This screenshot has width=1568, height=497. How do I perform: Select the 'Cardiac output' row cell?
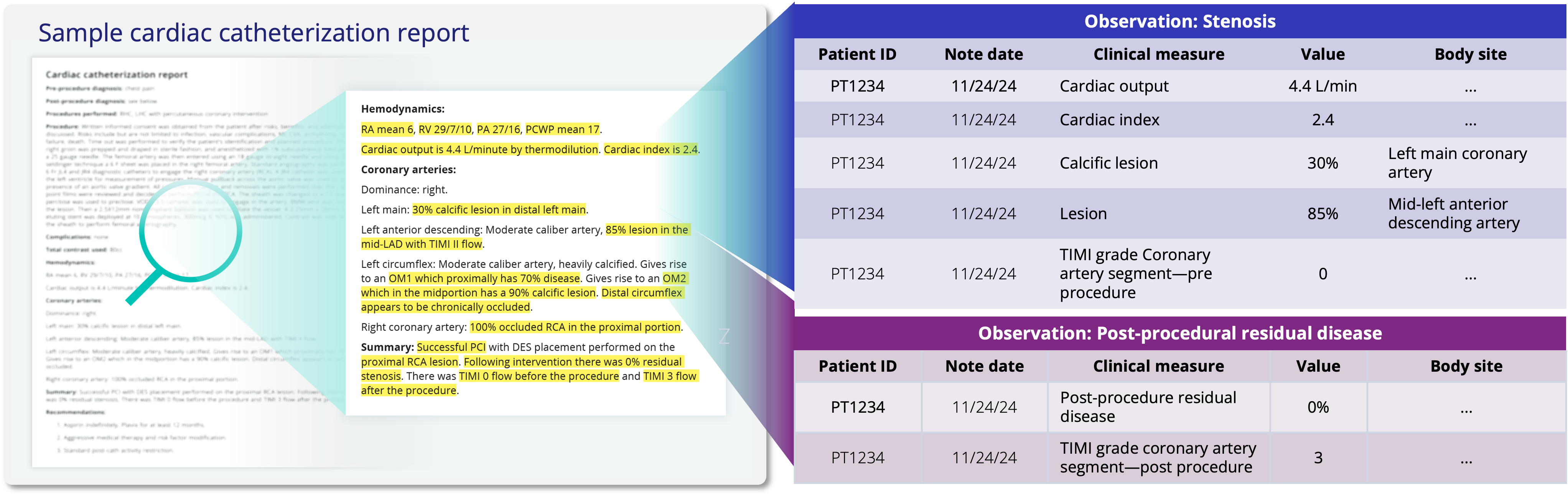tap(1114, 86)
